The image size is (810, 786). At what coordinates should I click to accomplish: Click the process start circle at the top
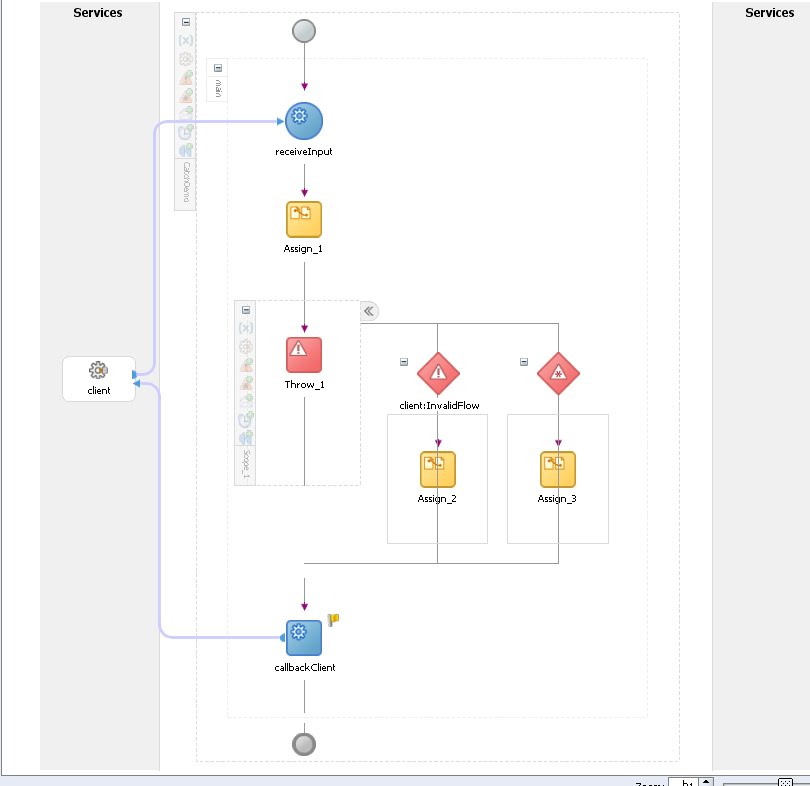coord(303,31)
